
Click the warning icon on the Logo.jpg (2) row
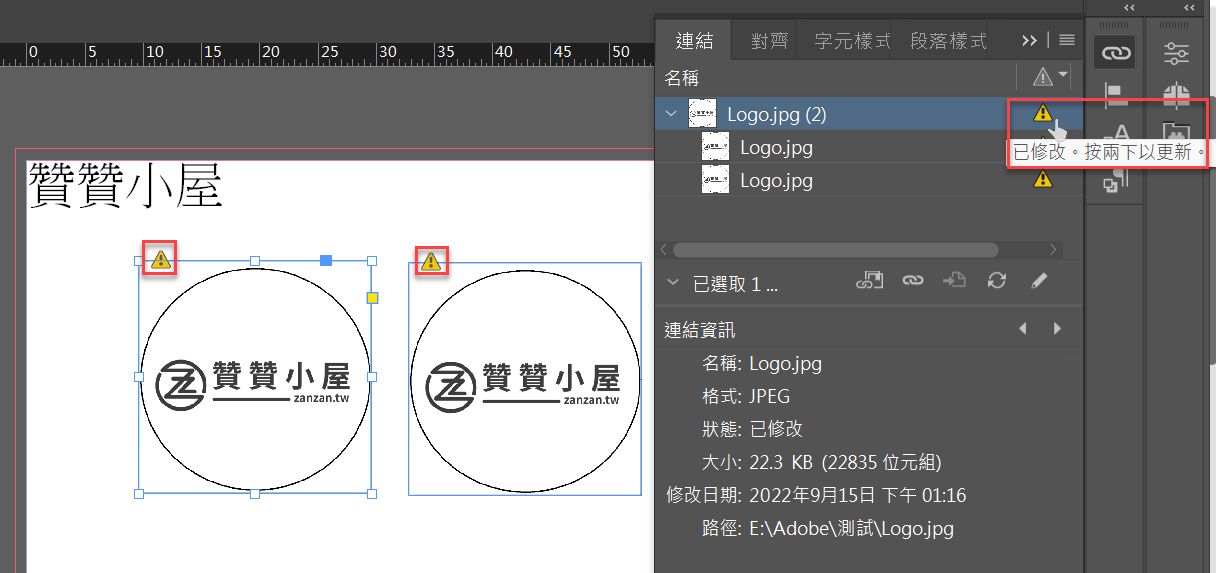click(x=1042, y=113)
